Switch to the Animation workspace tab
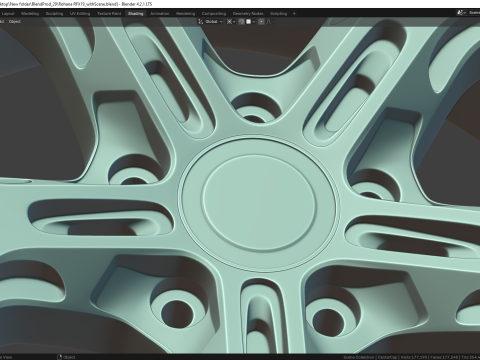The height and width of the screenshot is (360, 480). [x=160, y=14]
